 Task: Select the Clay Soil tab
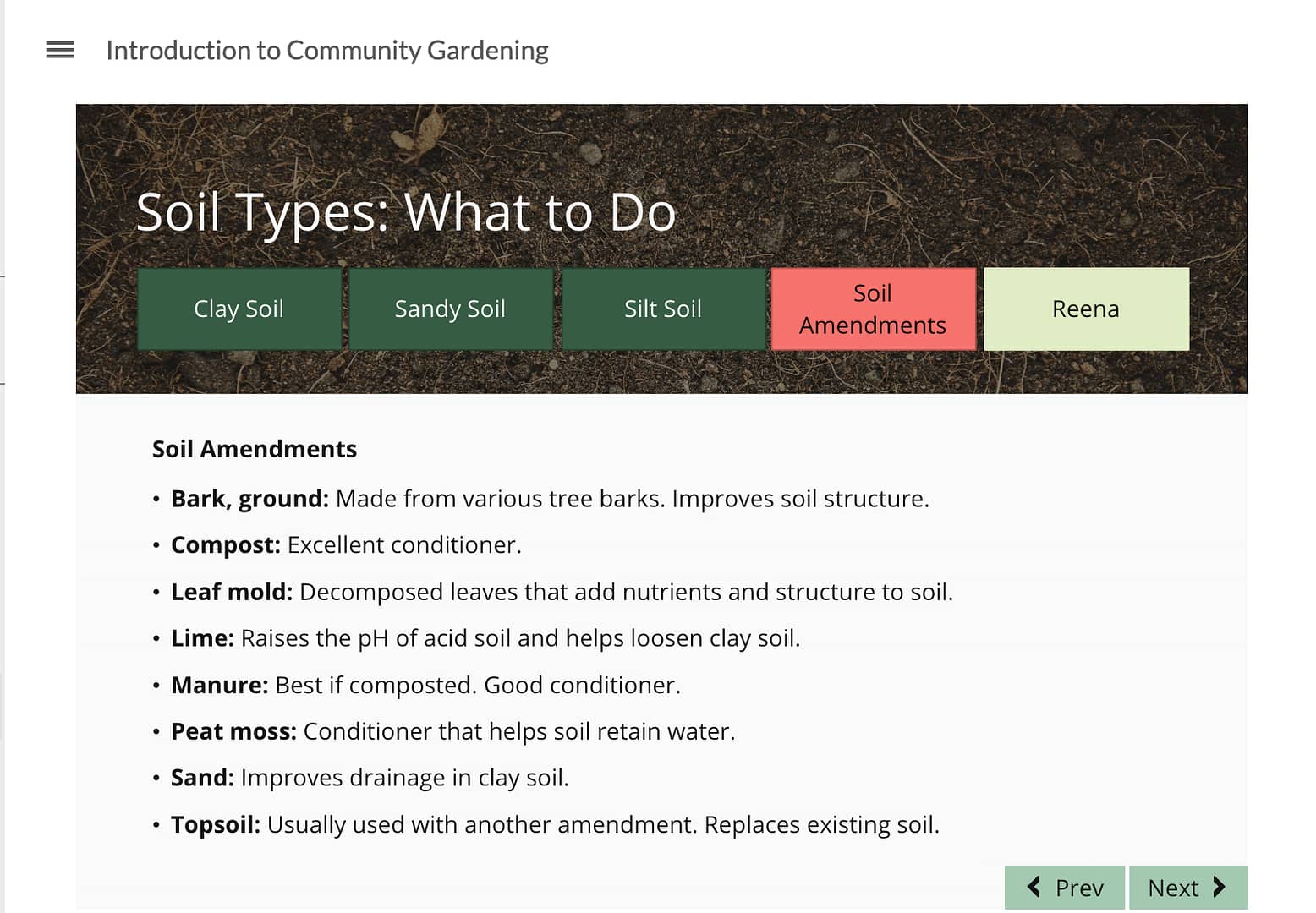coord(239,309)
